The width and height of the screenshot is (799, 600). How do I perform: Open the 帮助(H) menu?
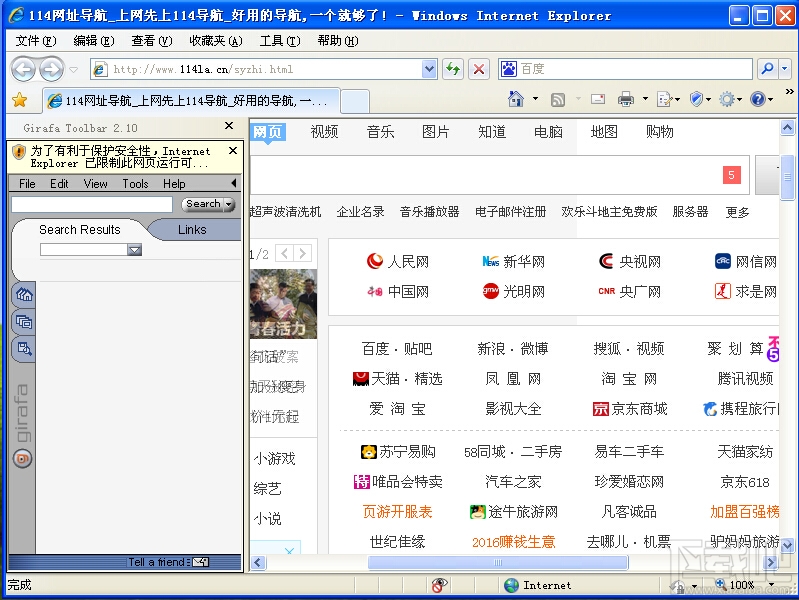point(337,41)
